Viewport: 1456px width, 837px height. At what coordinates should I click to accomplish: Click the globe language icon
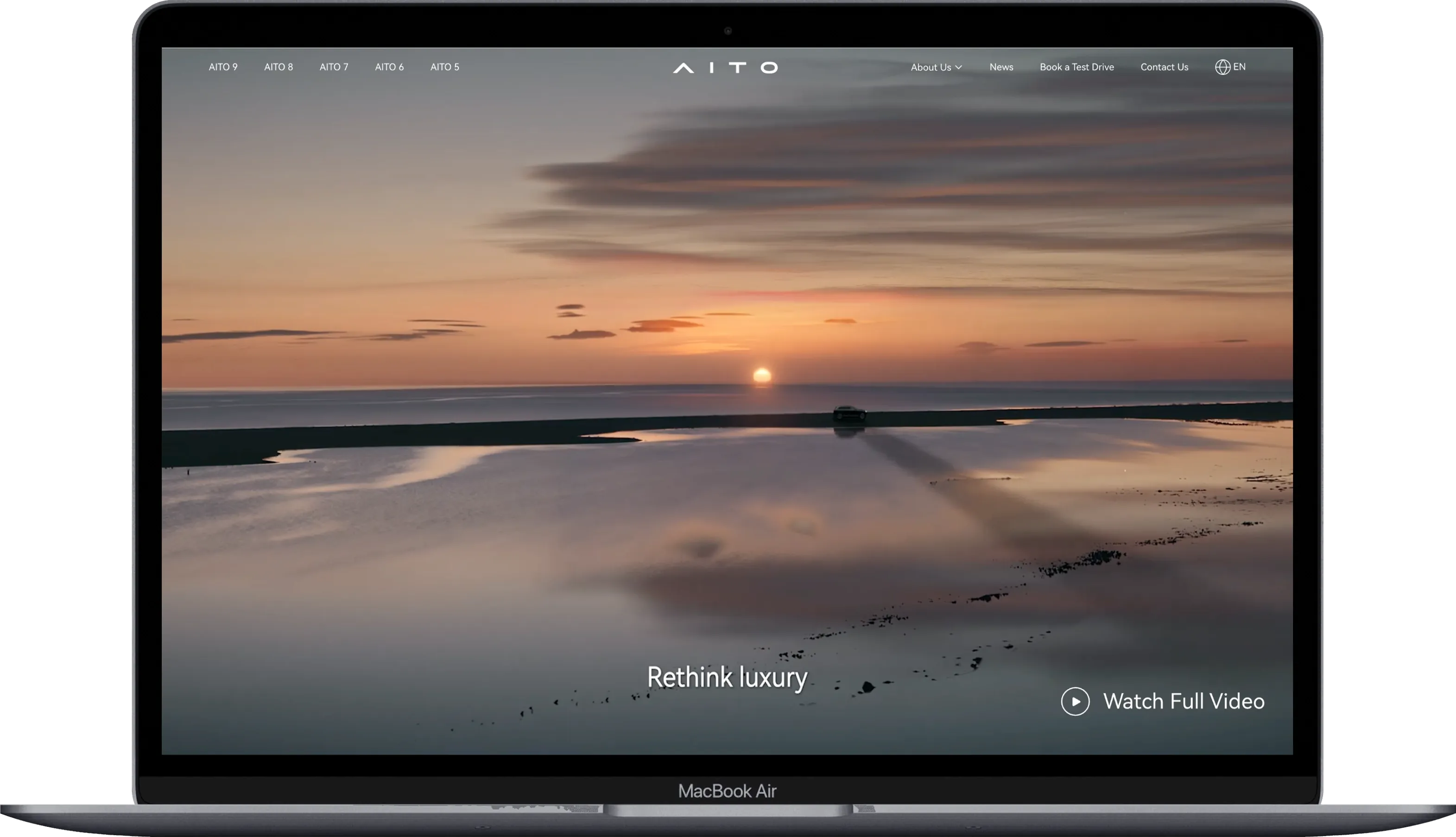tap(1222, 67)
